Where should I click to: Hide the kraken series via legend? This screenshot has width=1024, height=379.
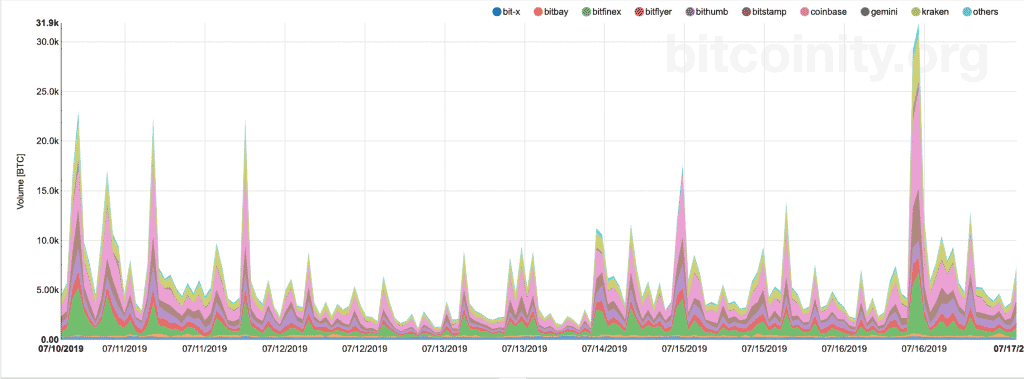(929, 12)
